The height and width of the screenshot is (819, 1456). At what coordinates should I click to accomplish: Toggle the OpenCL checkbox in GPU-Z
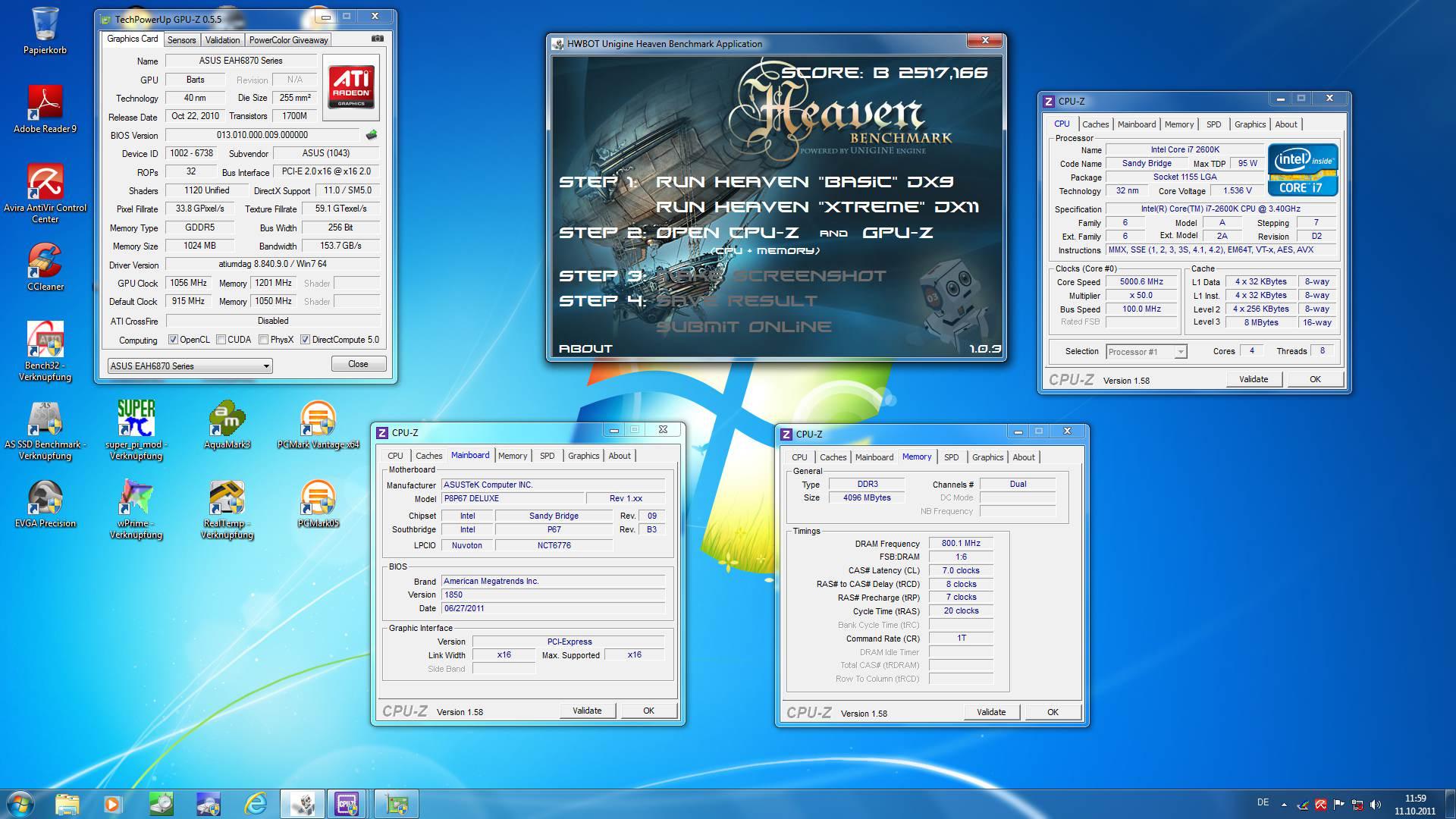click(173, 340)
